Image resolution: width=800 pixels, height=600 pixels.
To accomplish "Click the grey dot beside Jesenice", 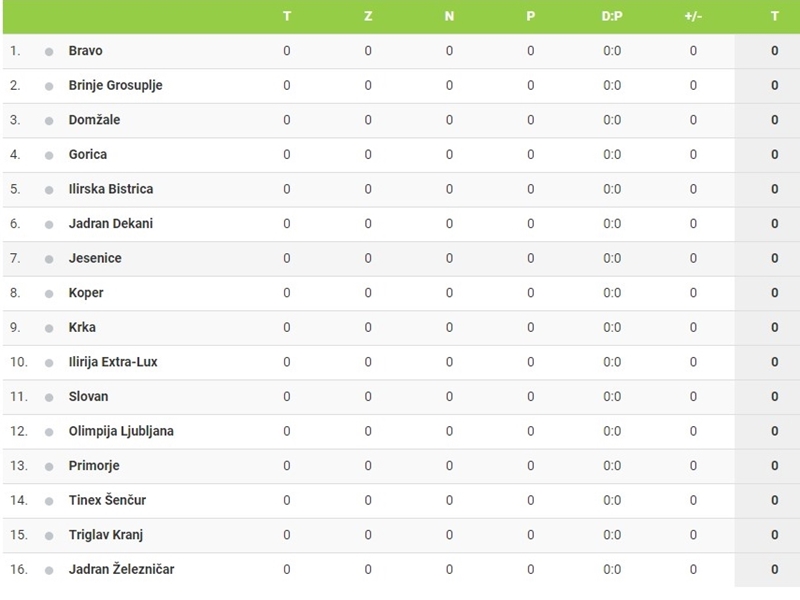I will [49, 259].
